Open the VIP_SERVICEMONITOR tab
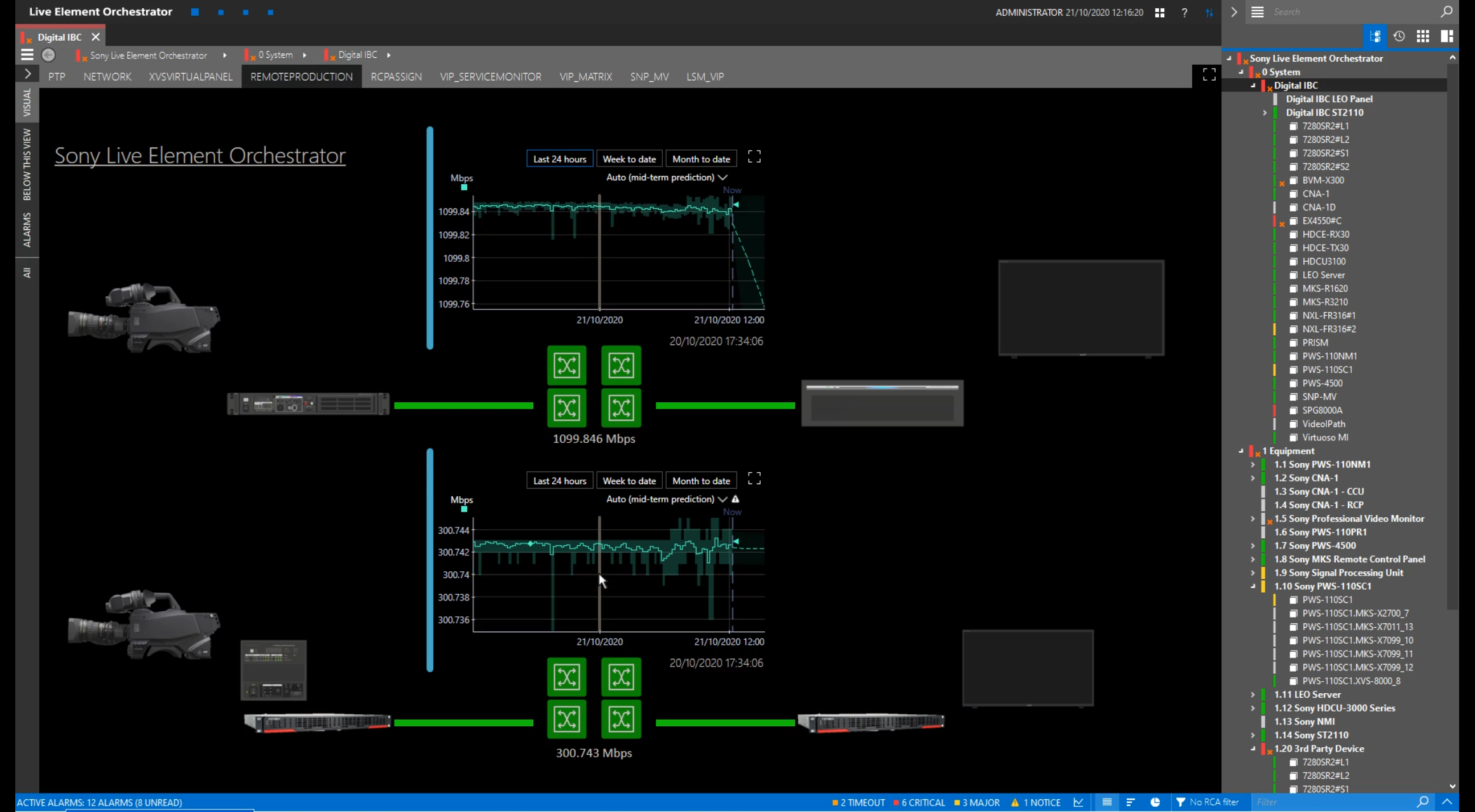 tap(491, 76)
